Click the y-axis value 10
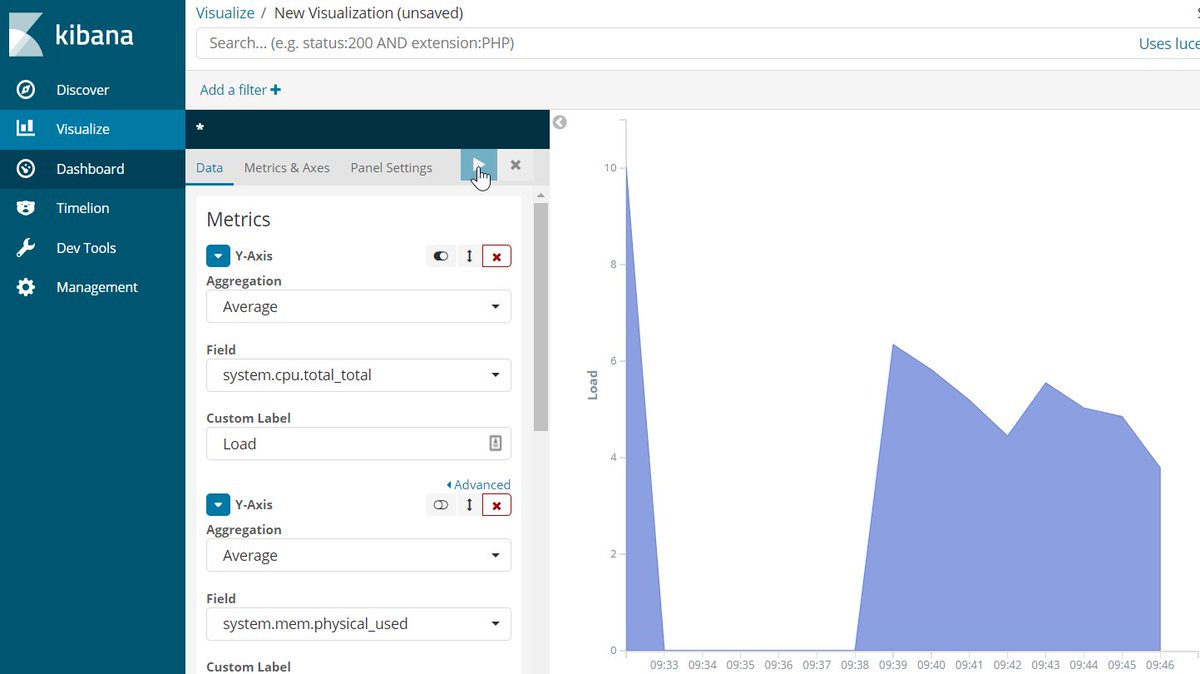1200x674 pixels. pos(610,168)
